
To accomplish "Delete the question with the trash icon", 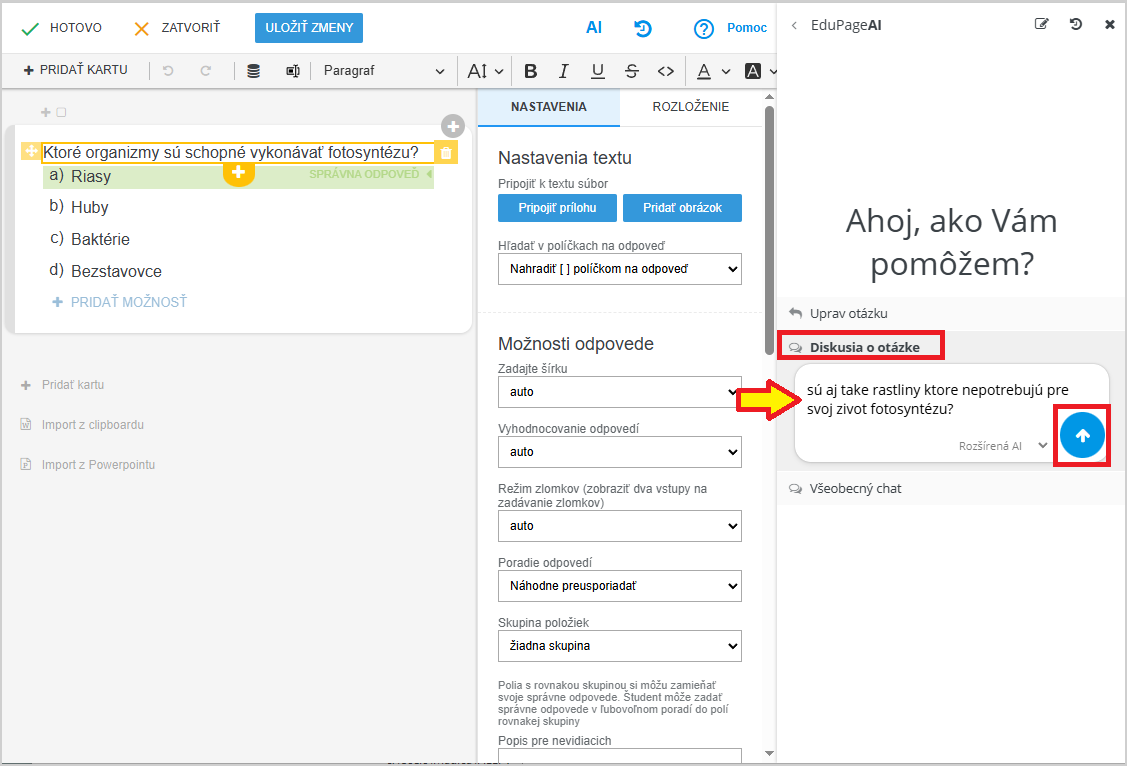I will (x=446, y=153).
